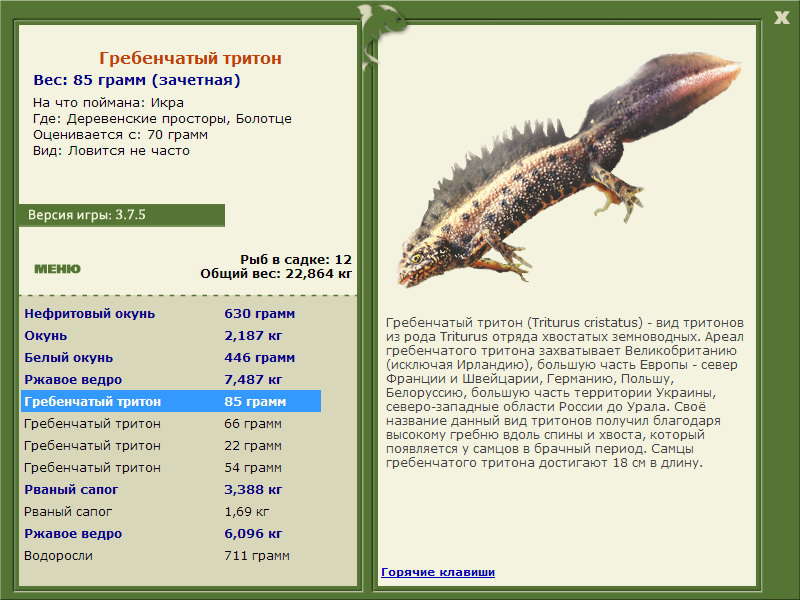The width and height of the screenshot is (800, 600).
Task: Click the Где: Деревенские просторы, Болотце line
Action: click(162, 119)
